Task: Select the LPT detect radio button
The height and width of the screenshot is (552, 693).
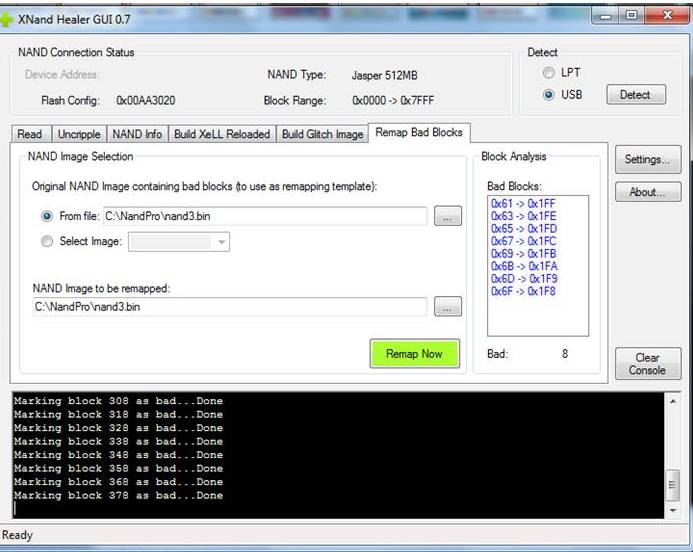Action: [x=548, y=72]
